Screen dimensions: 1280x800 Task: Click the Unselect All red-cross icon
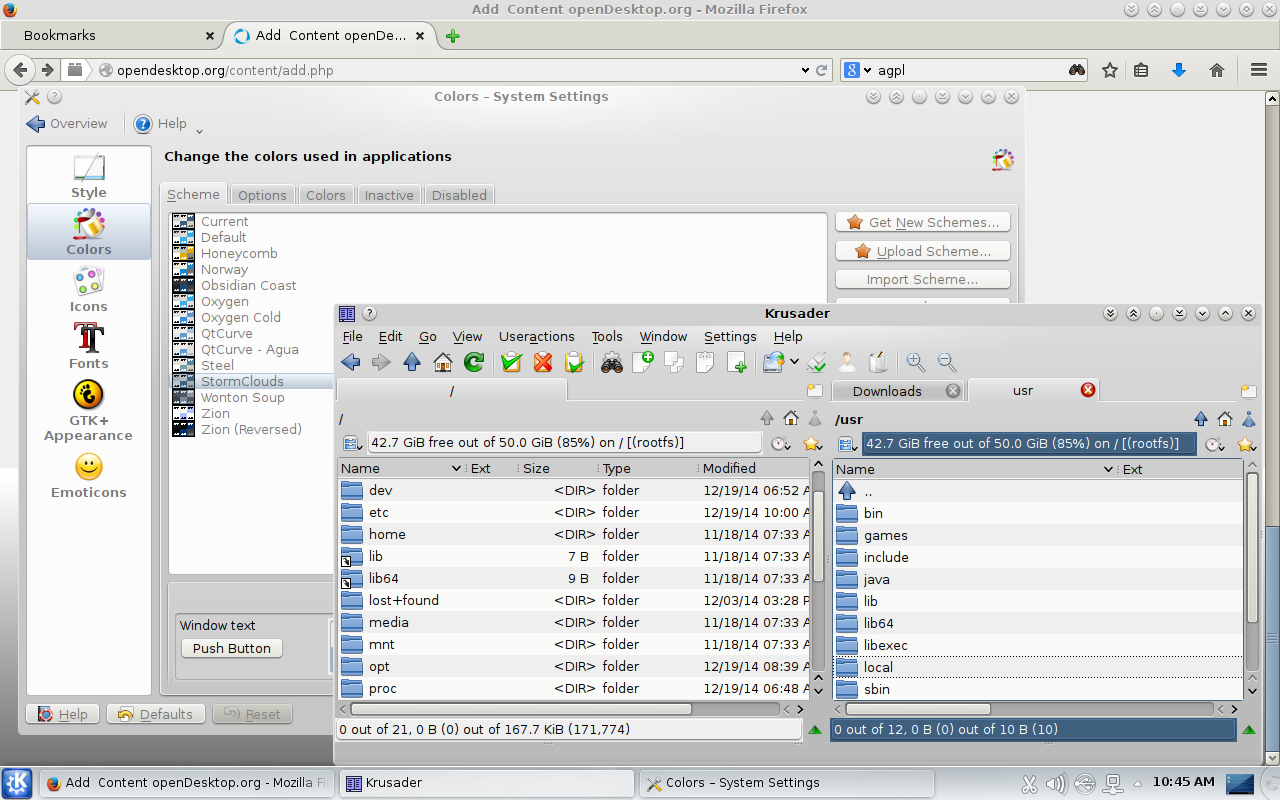543,362
